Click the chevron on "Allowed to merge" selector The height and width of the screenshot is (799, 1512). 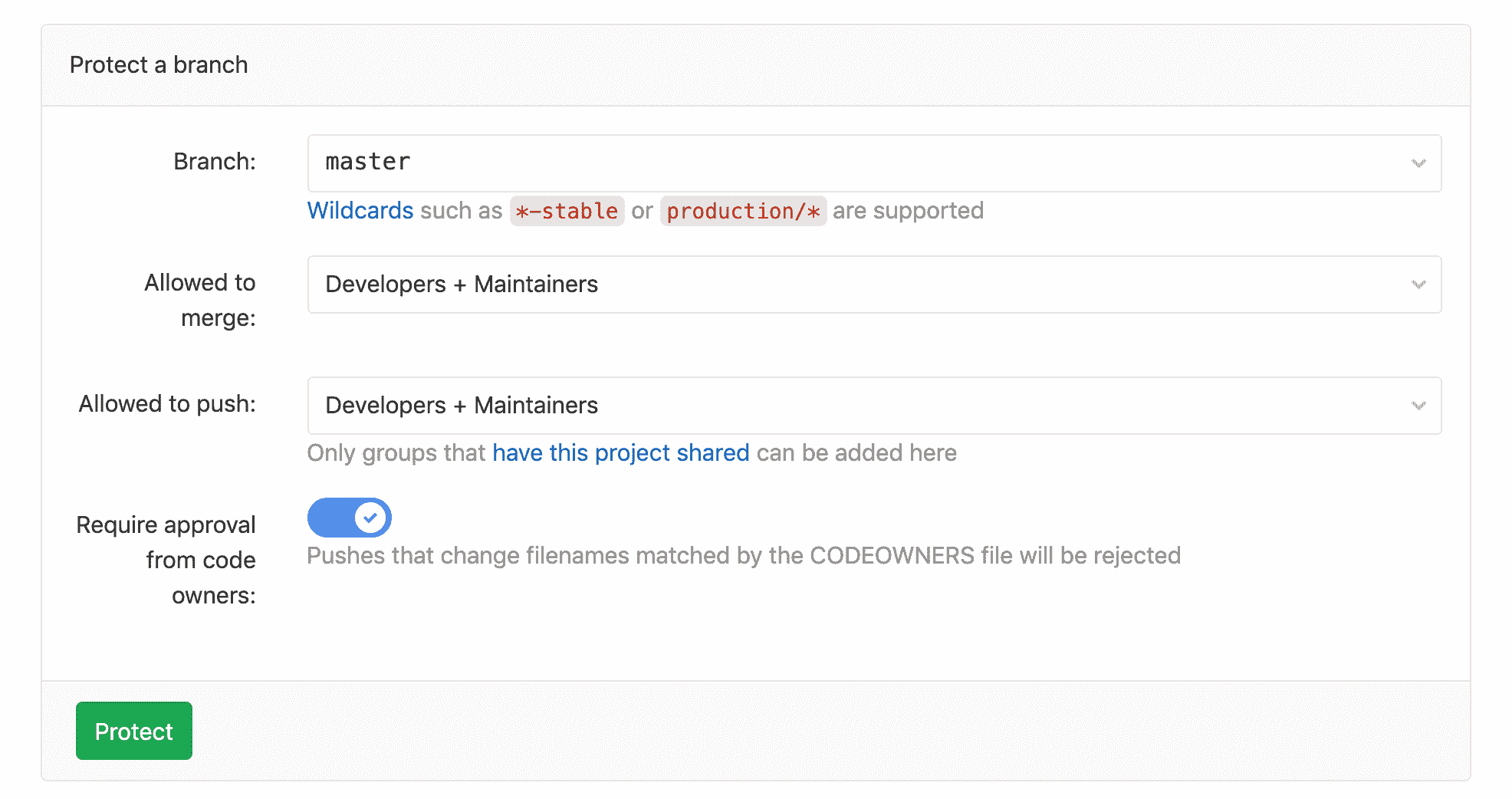pos(1418,284)
